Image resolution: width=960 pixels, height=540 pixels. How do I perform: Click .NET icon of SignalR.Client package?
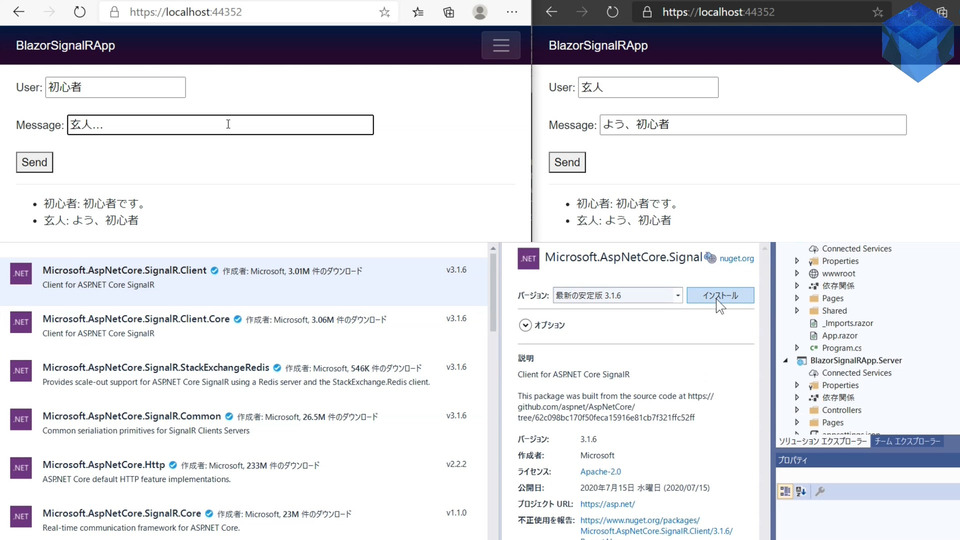21,274
